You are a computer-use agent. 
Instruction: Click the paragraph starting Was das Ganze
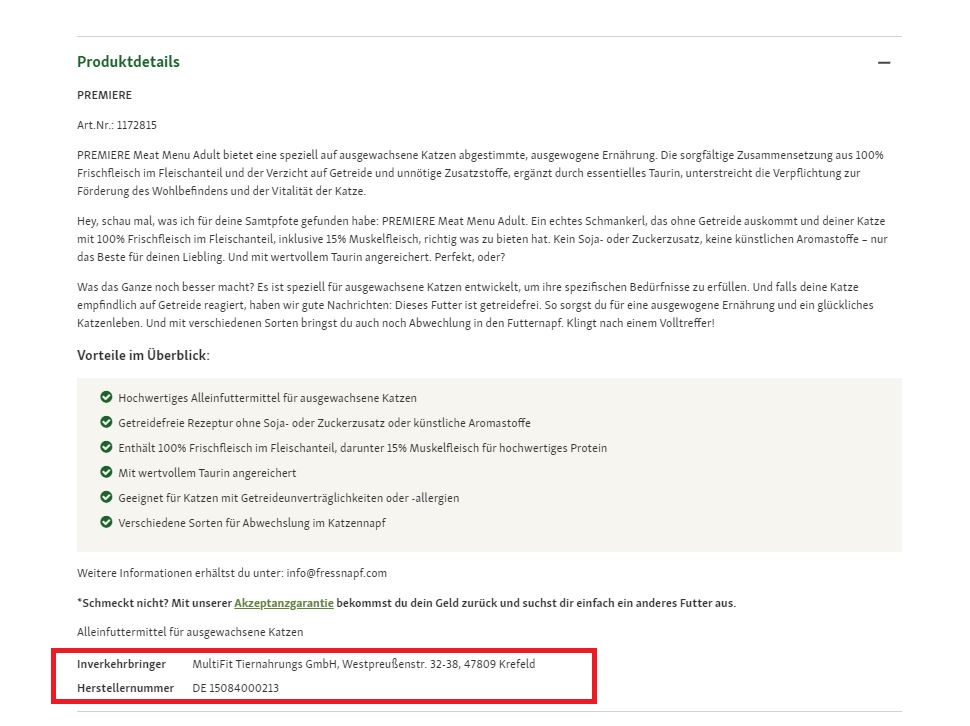475,305
